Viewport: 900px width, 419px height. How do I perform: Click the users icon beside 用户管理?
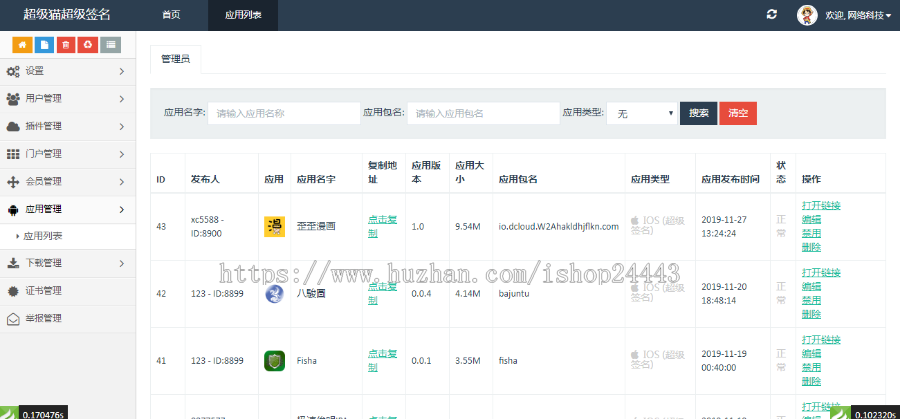click(x=13, y=99)
